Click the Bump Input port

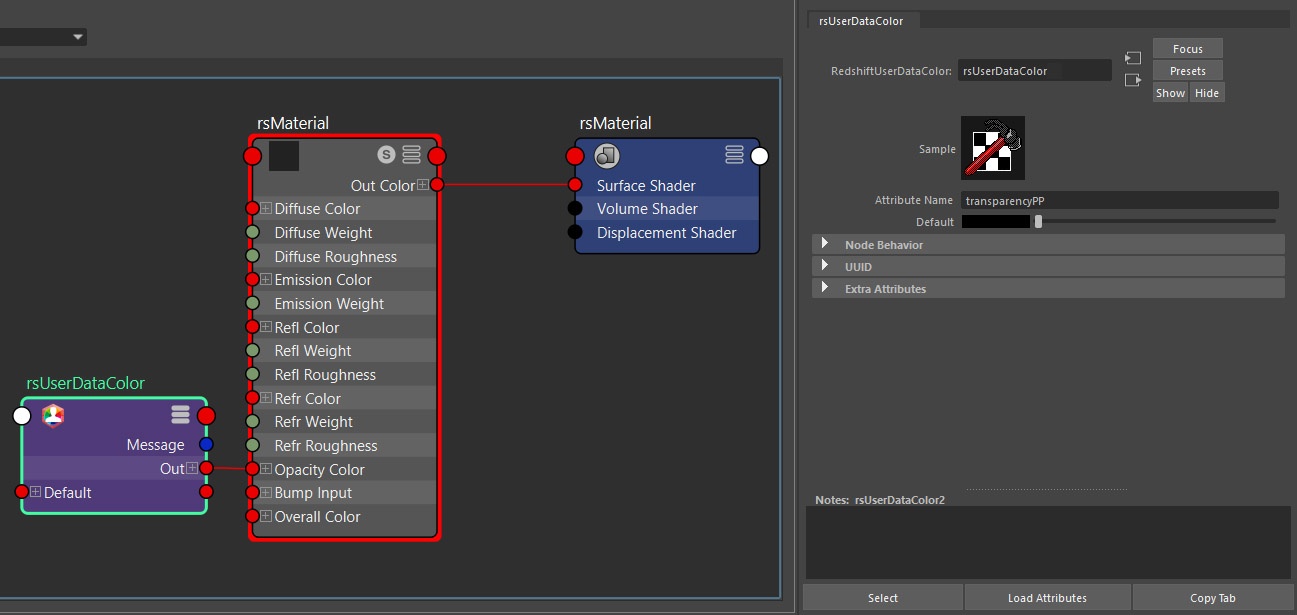(253, 492)
